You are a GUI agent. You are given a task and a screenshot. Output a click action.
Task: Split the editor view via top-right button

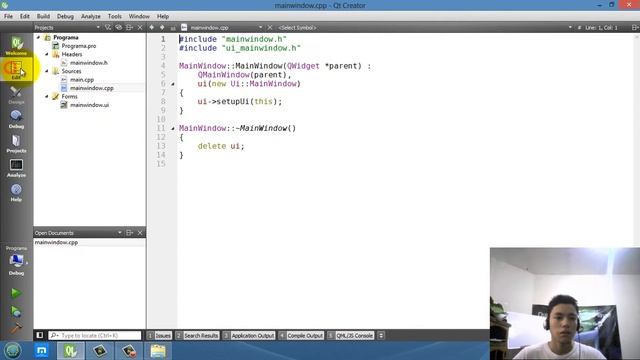point(635,27)
